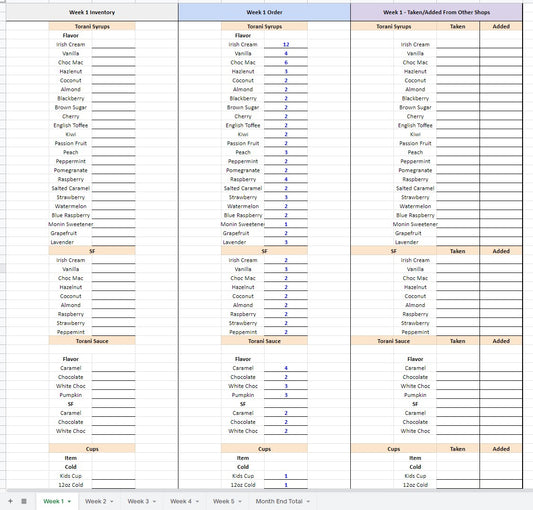This screenshot has width=533, height=510.
Task: Click the Irish Cream order quantity 12 cell
Action: (286, 44)
